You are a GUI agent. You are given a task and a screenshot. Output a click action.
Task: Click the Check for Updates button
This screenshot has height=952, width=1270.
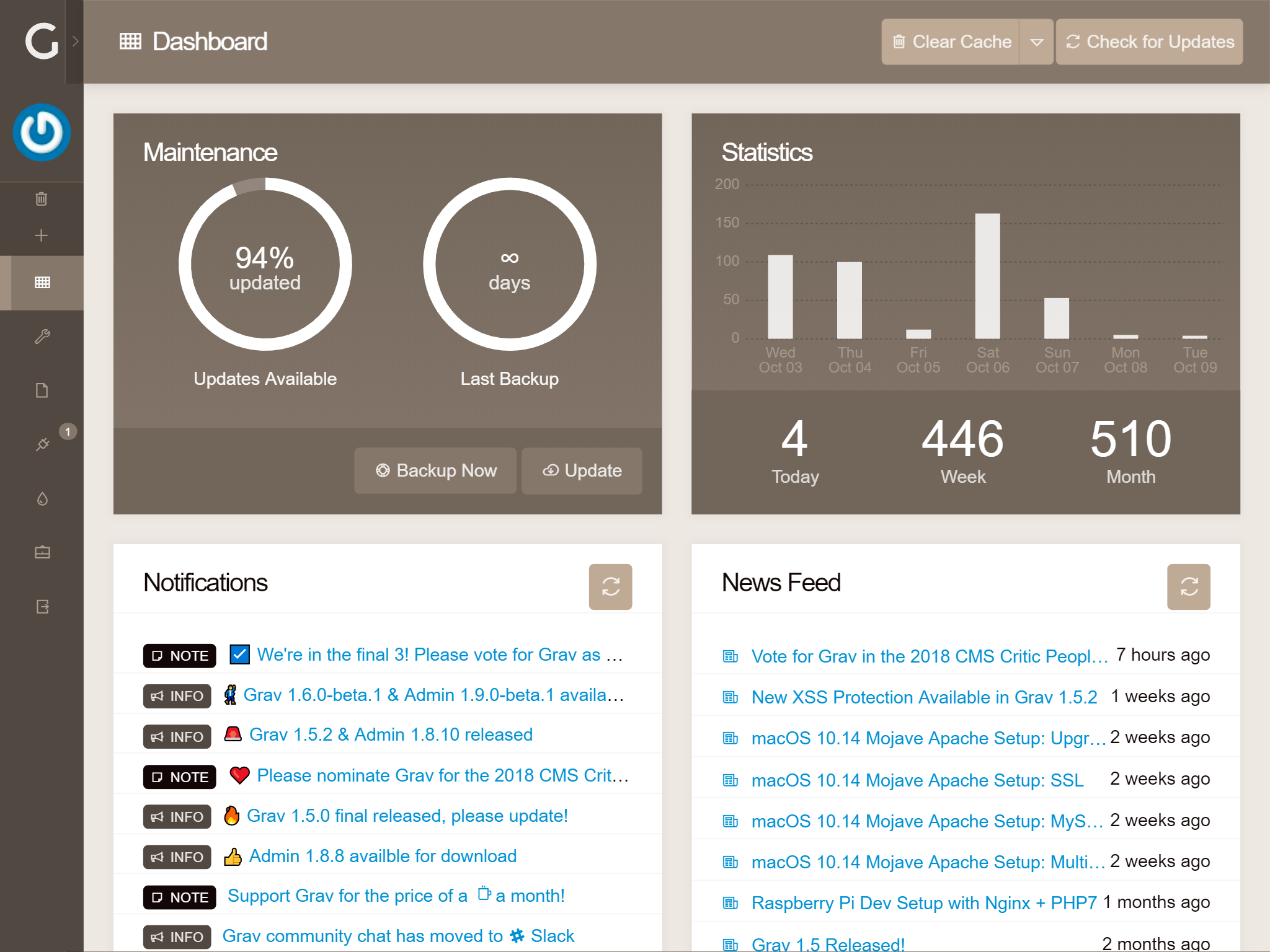pyautogui.click(x=1149, y=42)
